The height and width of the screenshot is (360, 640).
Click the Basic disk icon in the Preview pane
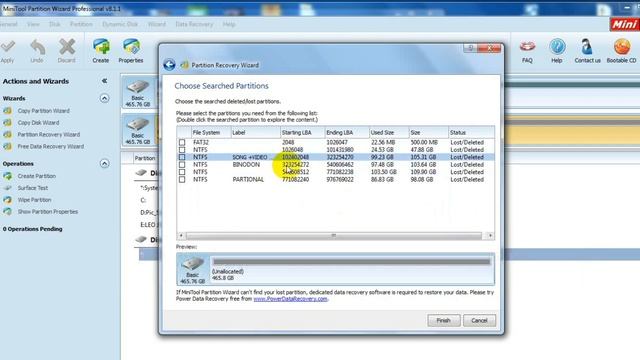tap(192, 270)
